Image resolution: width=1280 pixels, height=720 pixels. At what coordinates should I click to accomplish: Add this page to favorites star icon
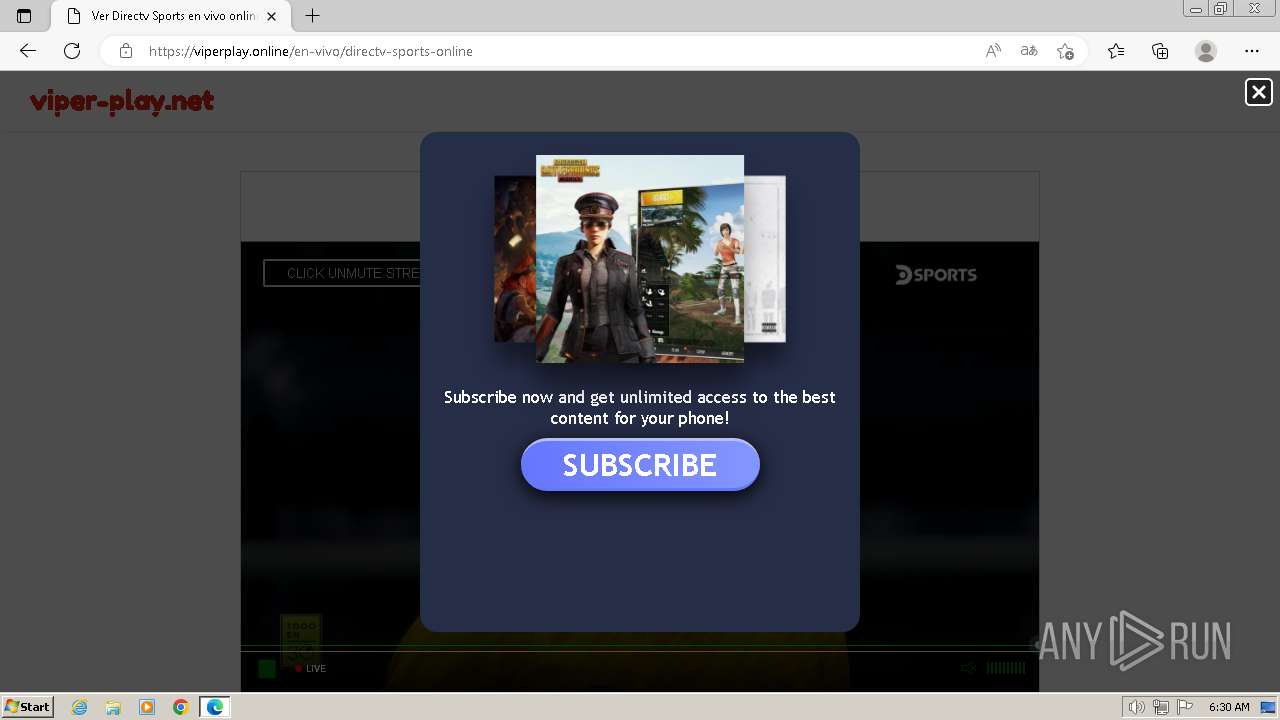(x=1065, y=51)
